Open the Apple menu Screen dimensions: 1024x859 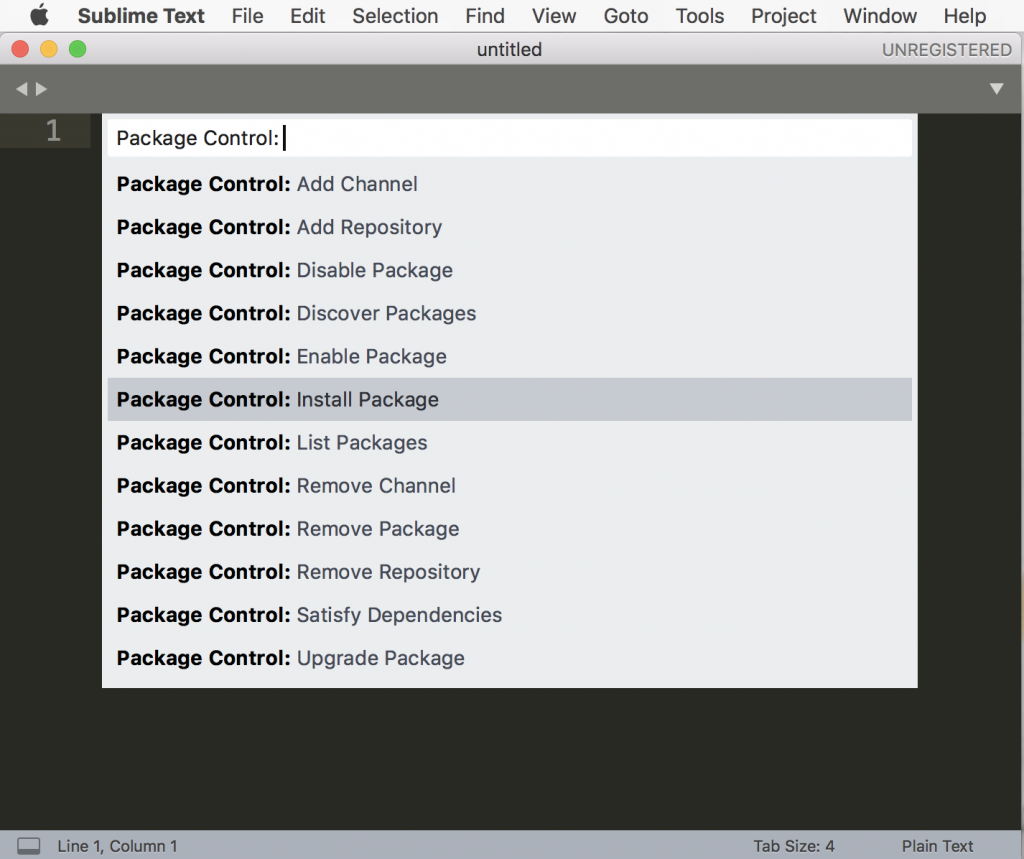tap(39, 16)
